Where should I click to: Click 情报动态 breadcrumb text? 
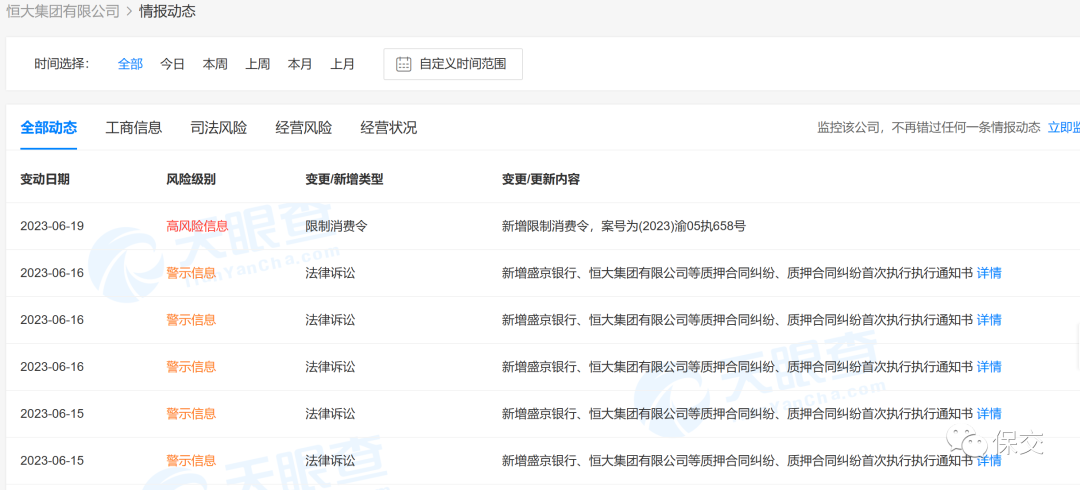coord(167,12)
